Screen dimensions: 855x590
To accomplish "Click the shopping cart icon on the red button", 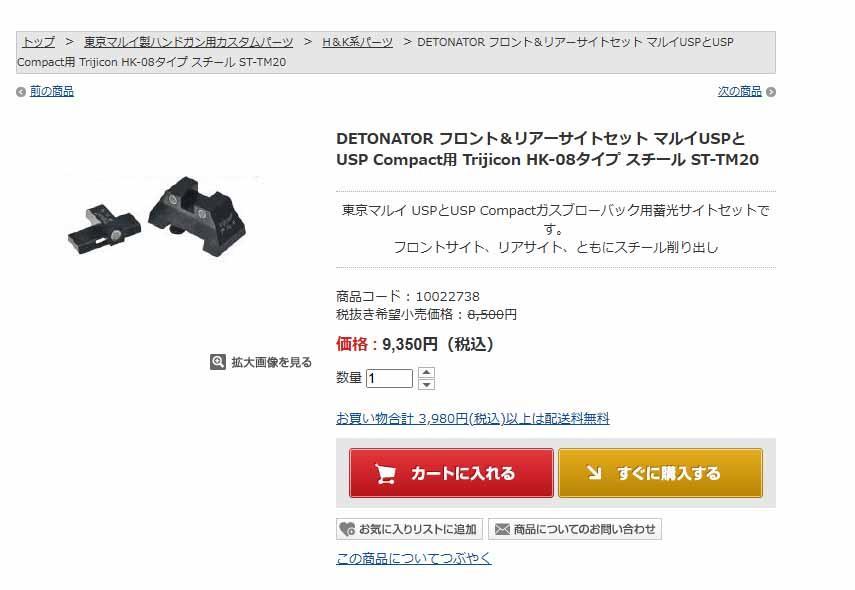I will coord(385,473).
